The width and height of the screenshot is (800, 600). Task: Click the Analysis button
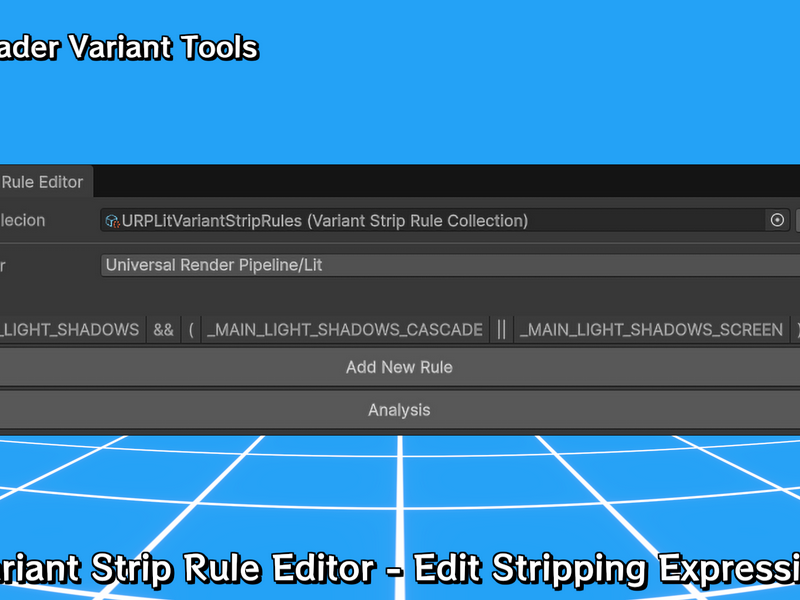click(400, 410)
